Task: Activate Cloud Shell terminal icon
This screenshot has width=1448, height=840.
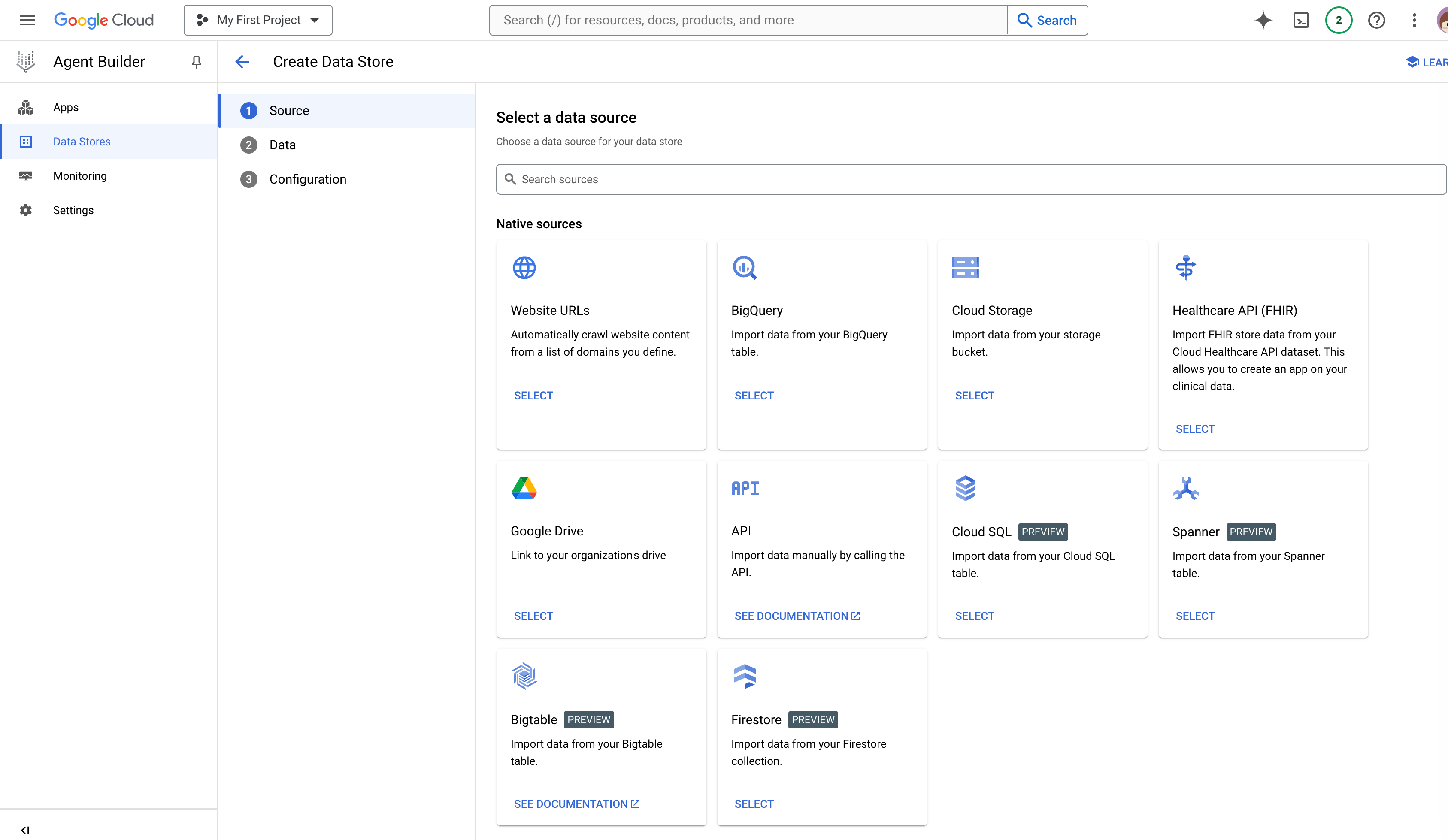Action: tap(1301, 20)
